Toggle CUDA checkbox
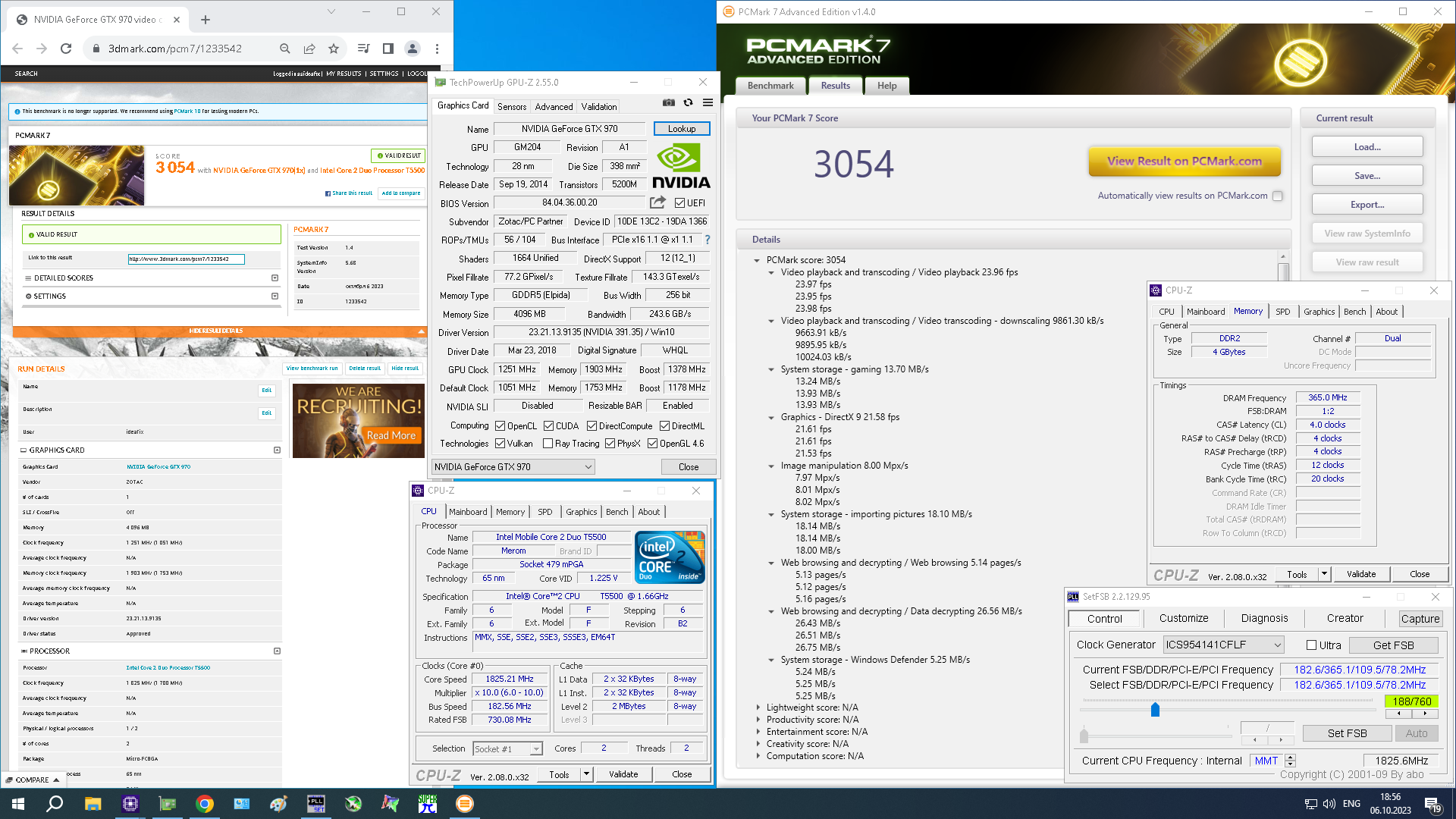The width and height of the screenshot is (1456, 819). click(x=548, y=426)
